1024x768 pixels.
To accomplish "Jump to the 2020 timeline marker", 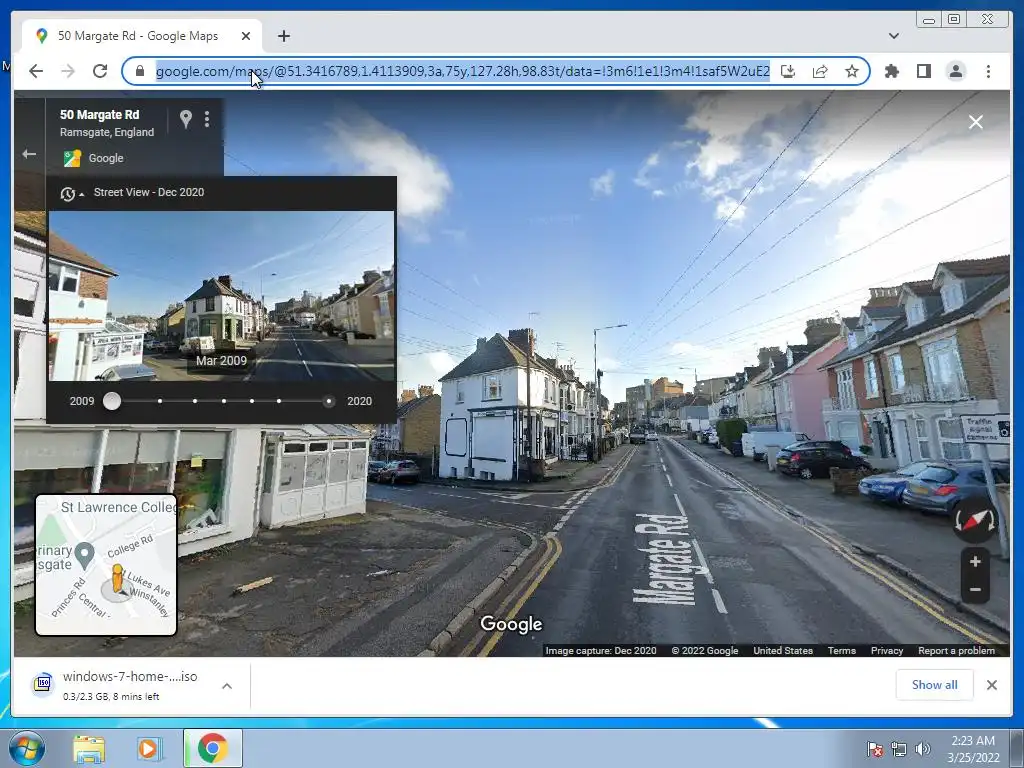I will (328, 401).
